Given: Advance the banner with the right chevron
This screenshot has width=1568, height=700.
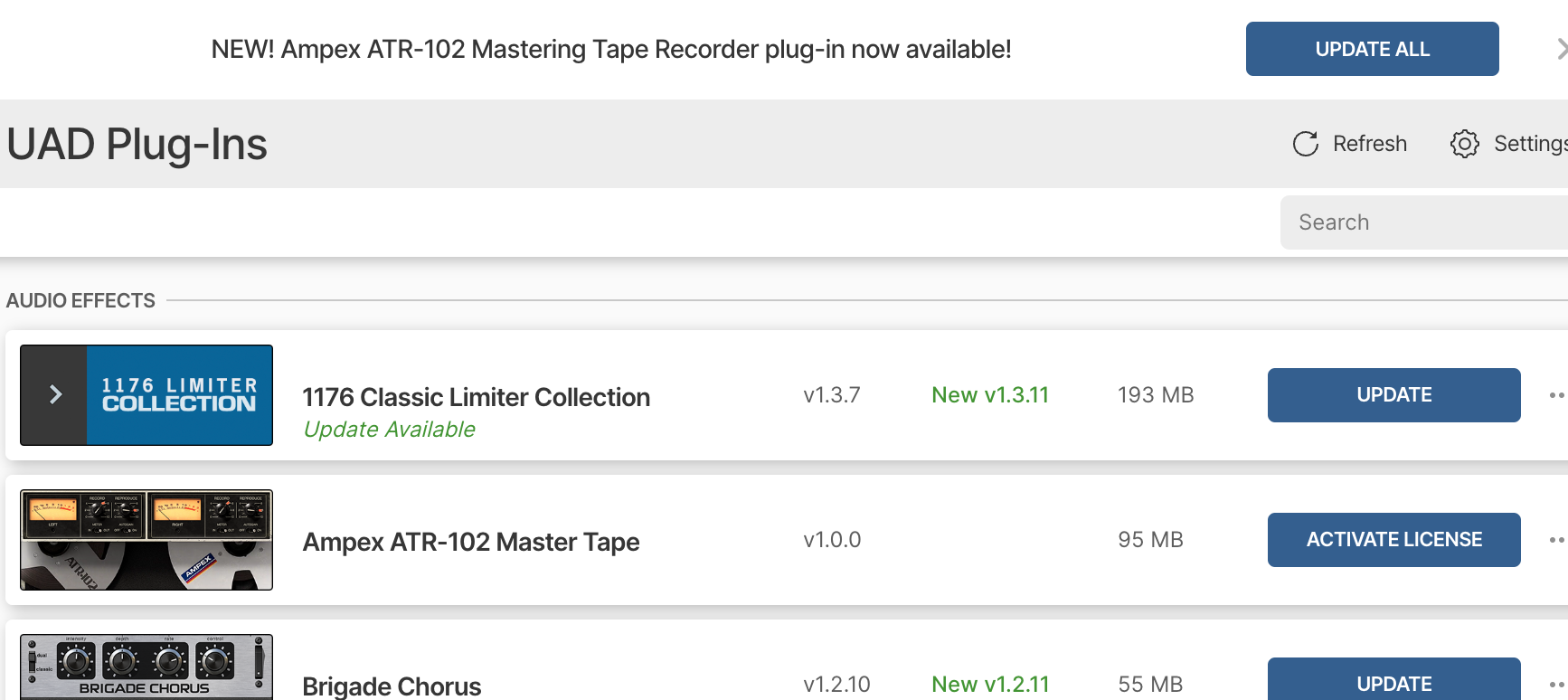Looking at the screenshot, I should [x=1561, y=49].
